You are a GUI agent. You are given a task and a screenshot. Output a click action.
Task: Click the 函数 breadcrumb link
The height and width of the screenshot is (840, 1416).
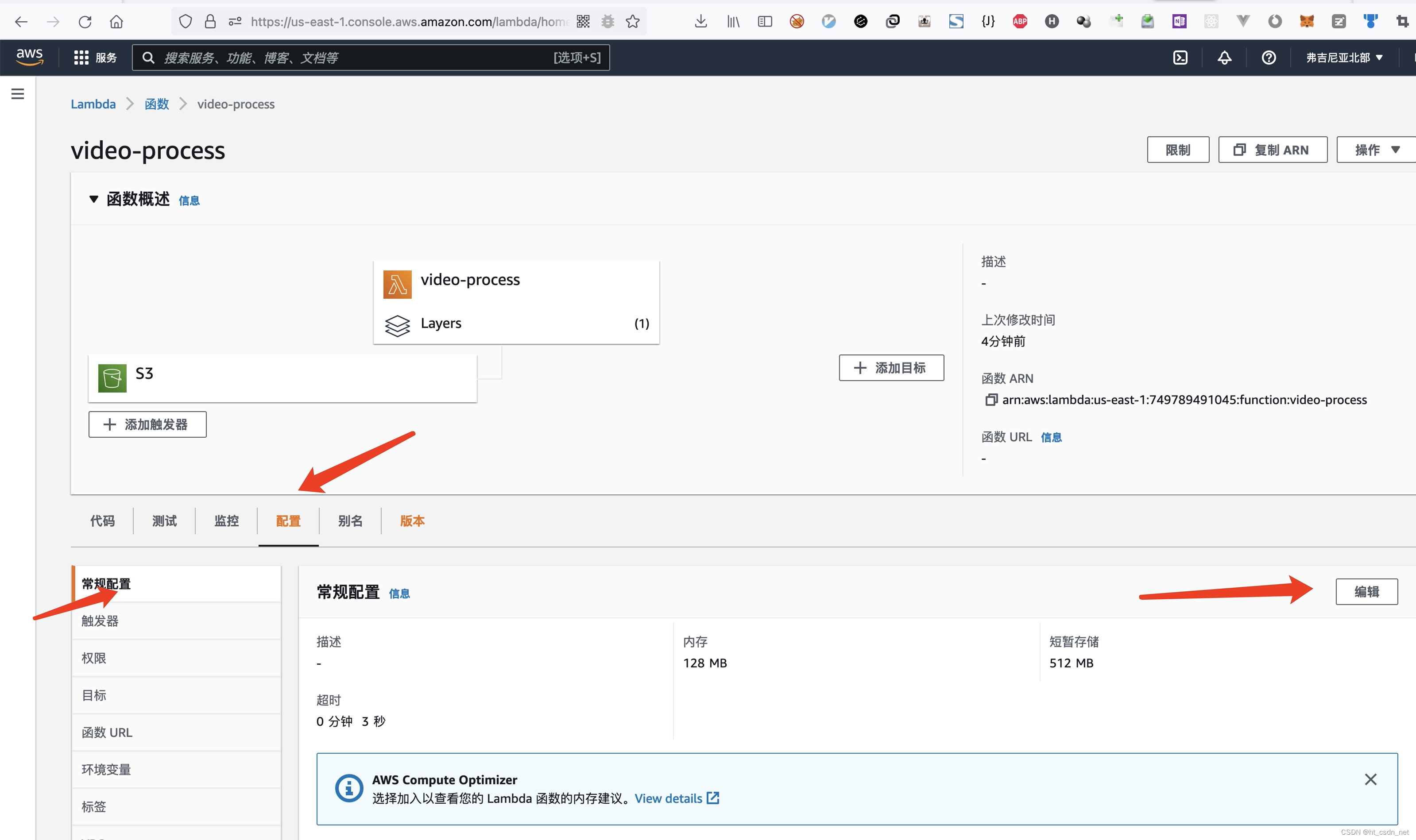[157, 104]
